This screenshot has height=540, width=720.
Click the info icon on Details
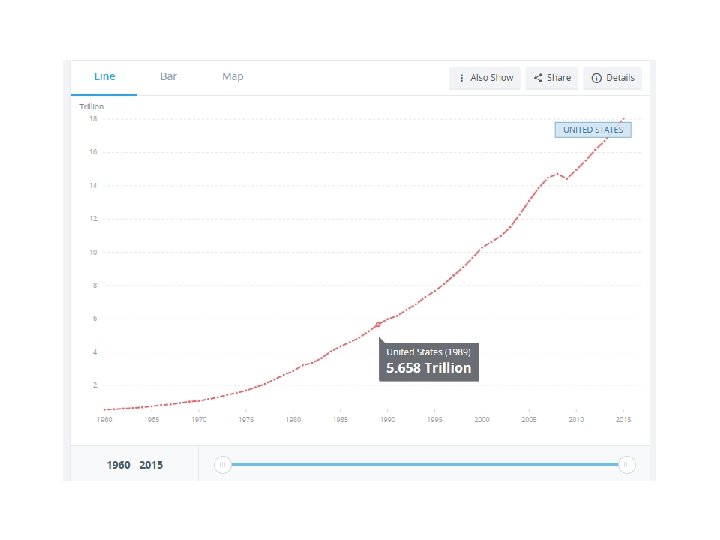pyautogui.click(x=596, y=78)
